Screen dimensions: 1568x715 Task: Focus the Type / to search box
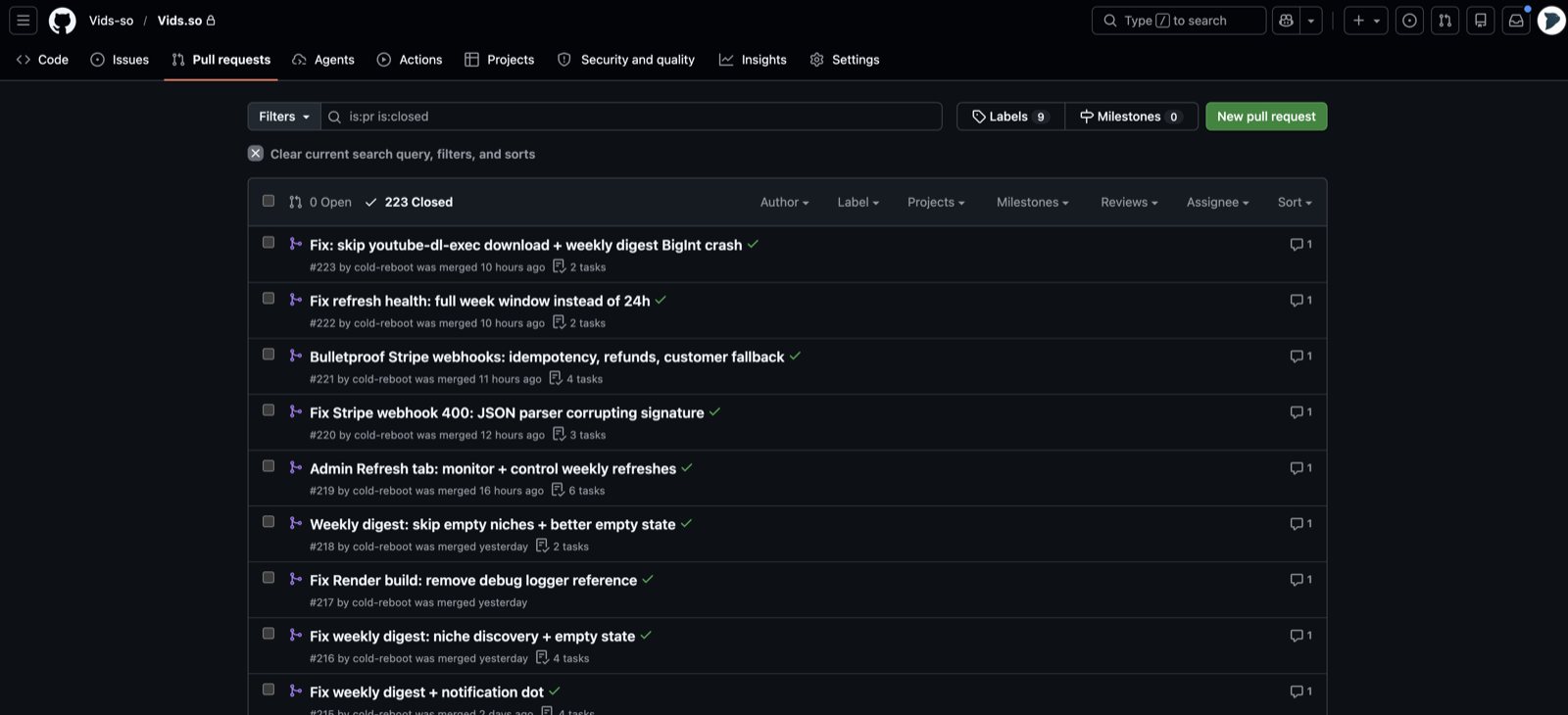click(x=1179, y=21)
